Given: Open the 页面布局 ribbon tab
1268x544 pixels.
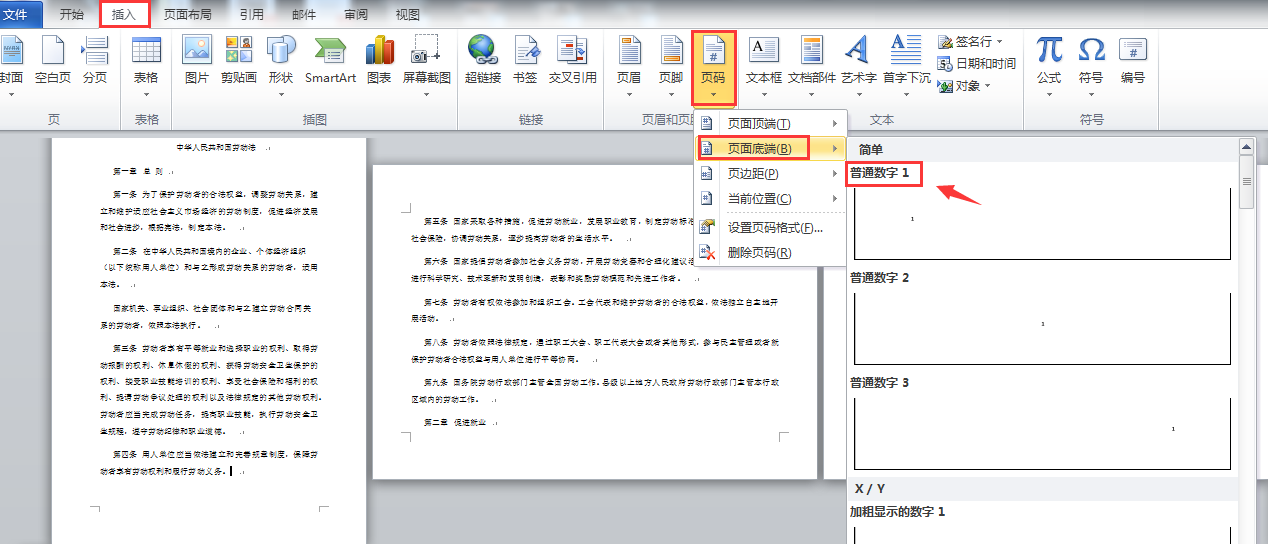Looking at the screenshot, I should (x=187, y=15).
